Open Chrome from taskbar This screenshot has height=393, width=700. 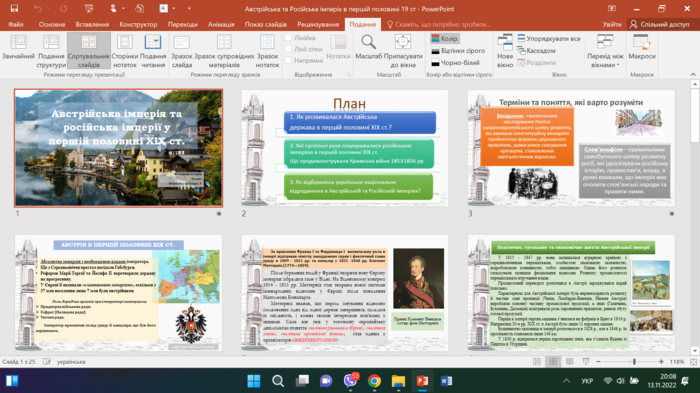(374, 381)
